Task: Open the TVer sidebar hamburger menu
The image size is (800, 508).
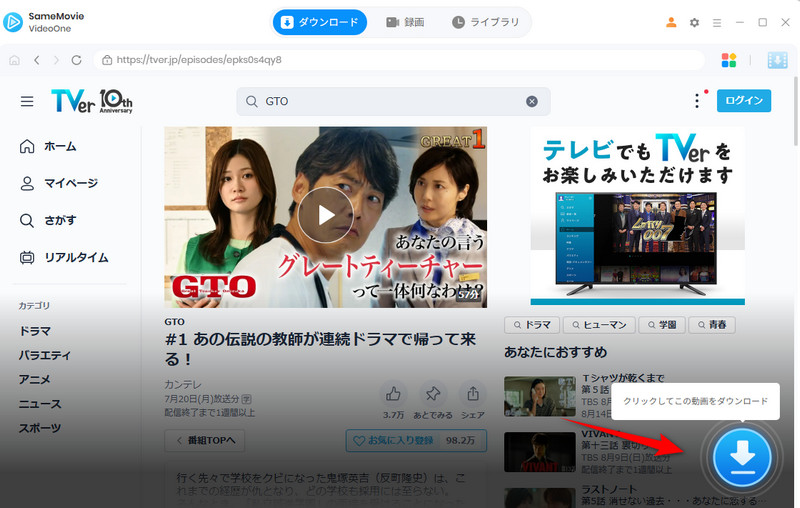Action: 27,101
